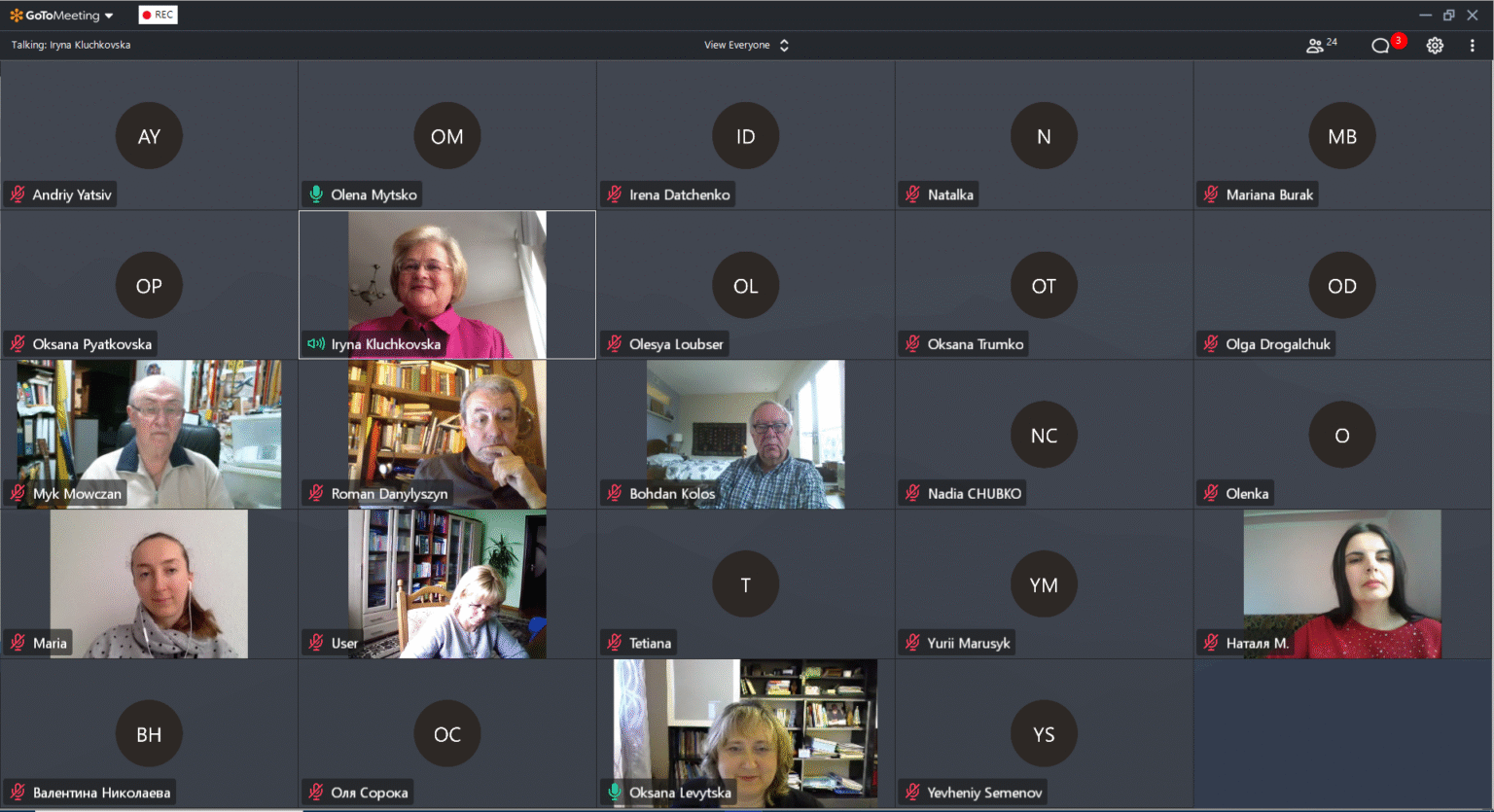Select the OT avatar of Oksana Trumko
The width and height of the screenshot is (1494, 812).
(1044, 286)
